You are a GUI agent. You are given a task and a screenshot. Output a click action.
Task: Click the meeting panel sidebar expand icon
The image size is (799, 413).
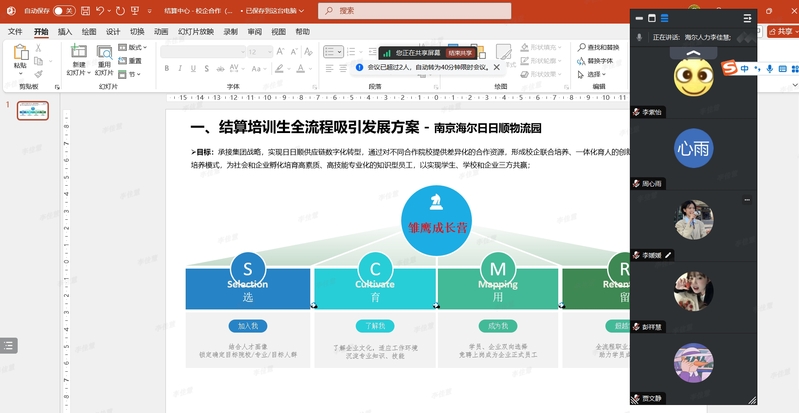[748, 18]
